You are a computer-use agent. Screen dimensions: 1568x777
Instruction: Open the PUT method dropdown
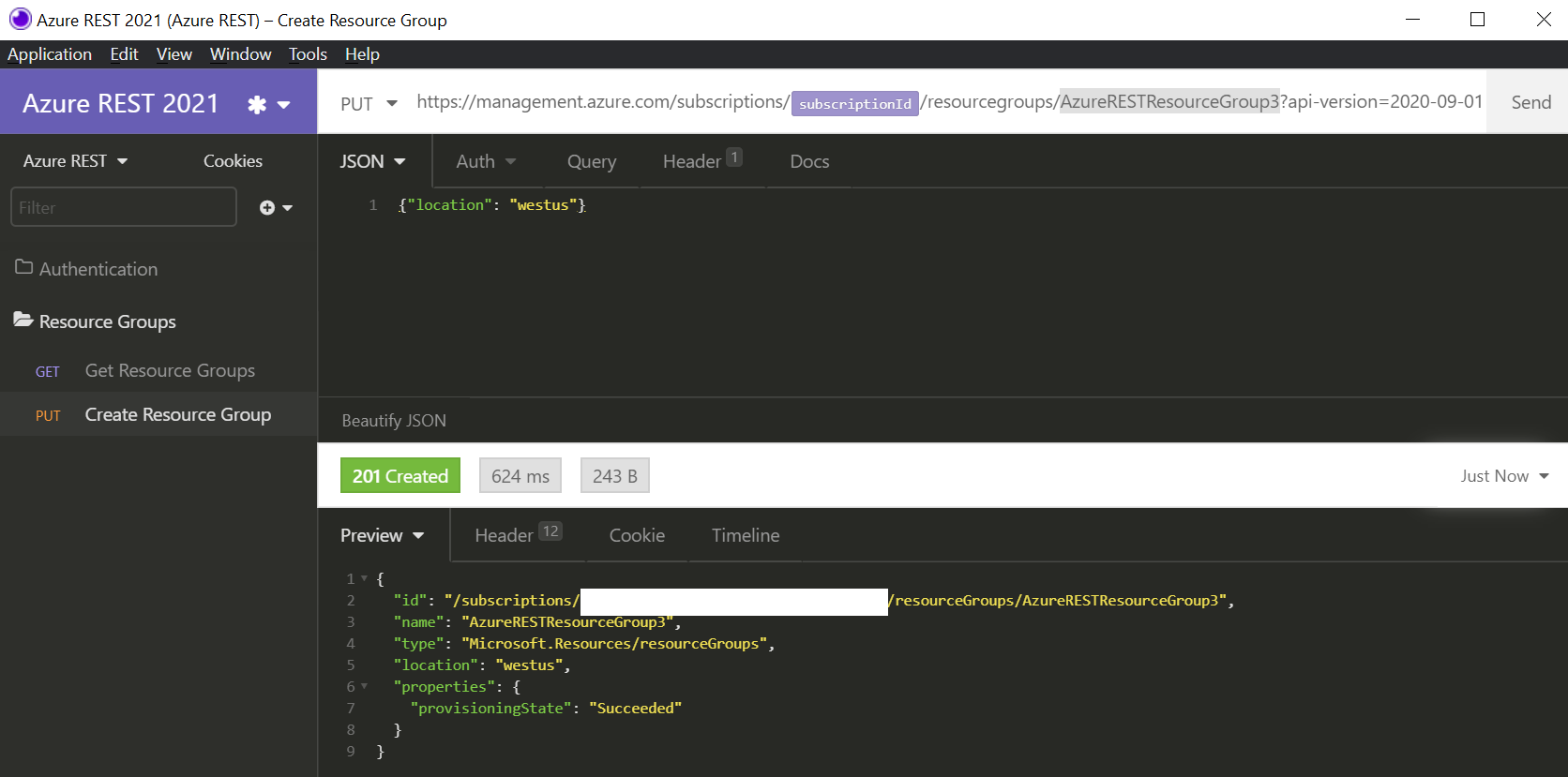[369, 103]
